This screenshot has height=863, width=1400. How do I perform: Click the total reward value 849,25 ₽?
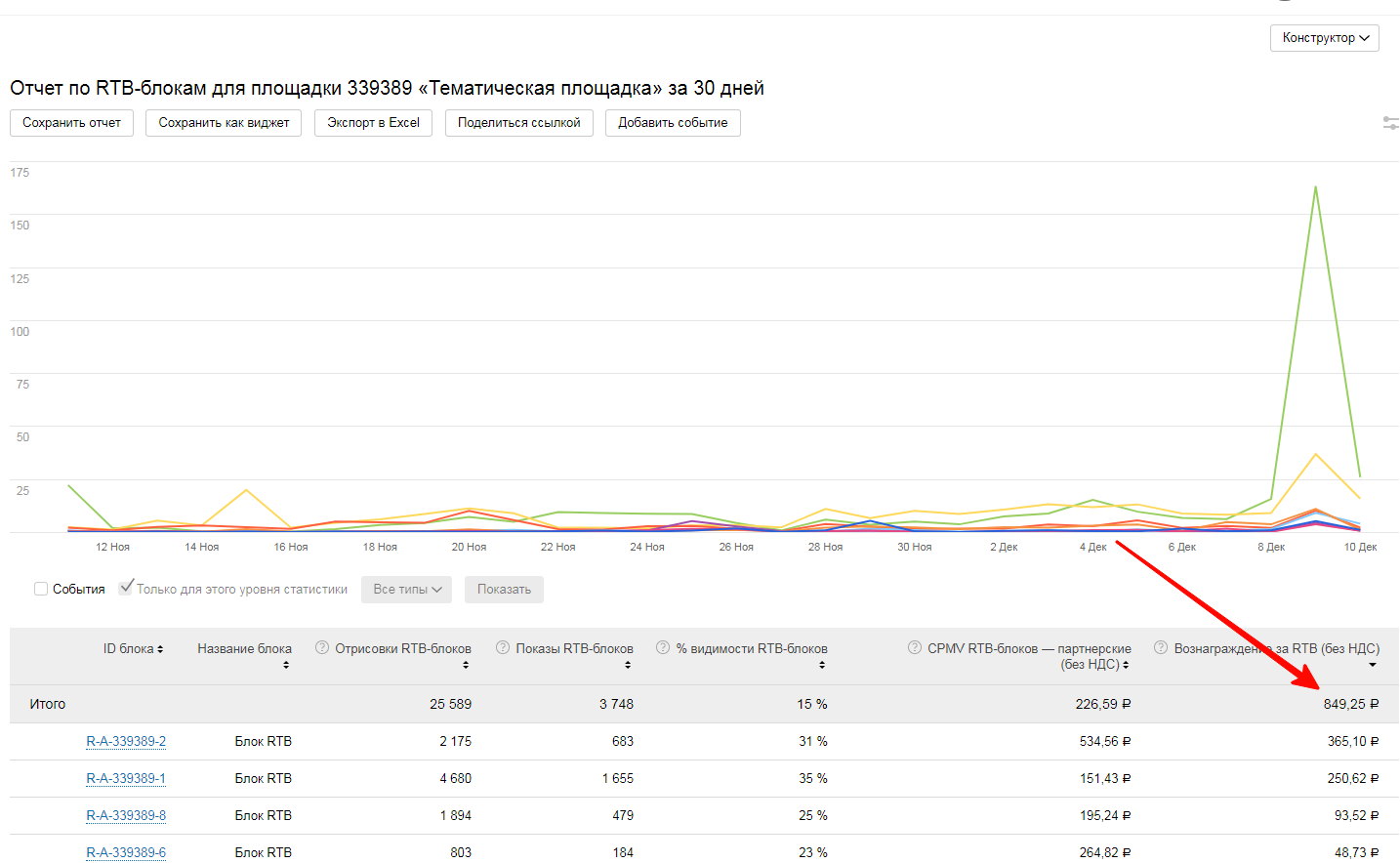pos(1351,704)
